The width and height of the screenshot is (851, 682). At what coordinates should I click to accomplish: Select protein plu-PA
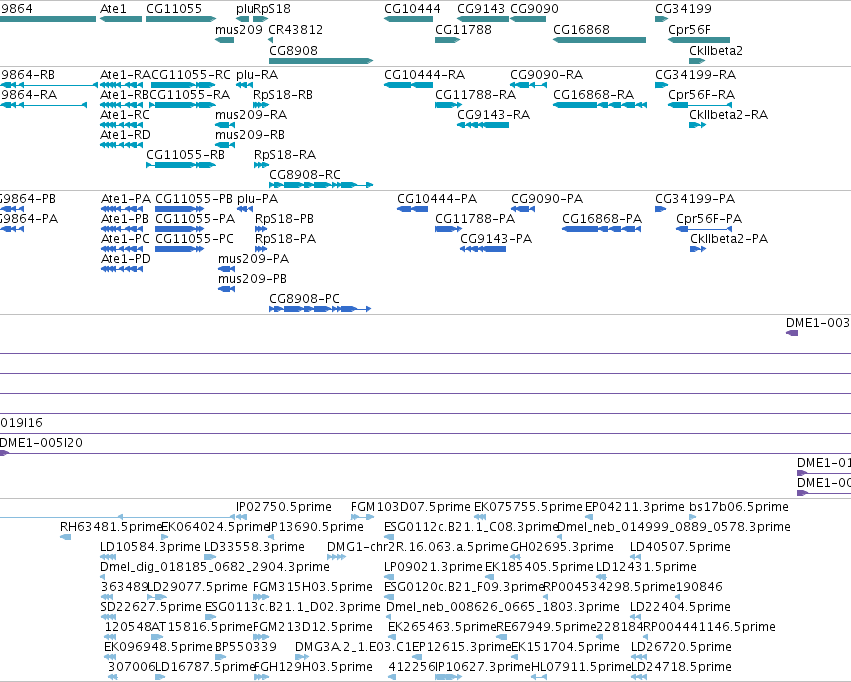tap(257, 199)
